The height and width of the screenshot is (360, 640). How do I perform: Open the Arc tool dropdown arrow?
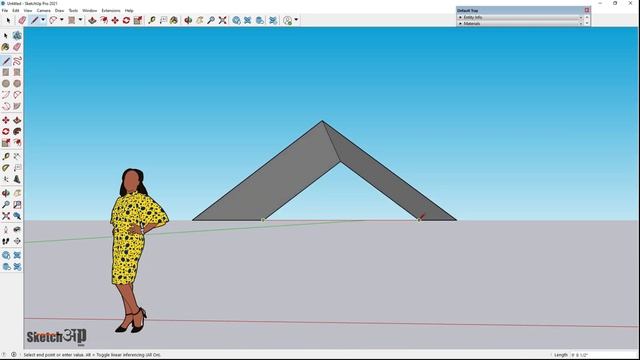pos(62,20)
